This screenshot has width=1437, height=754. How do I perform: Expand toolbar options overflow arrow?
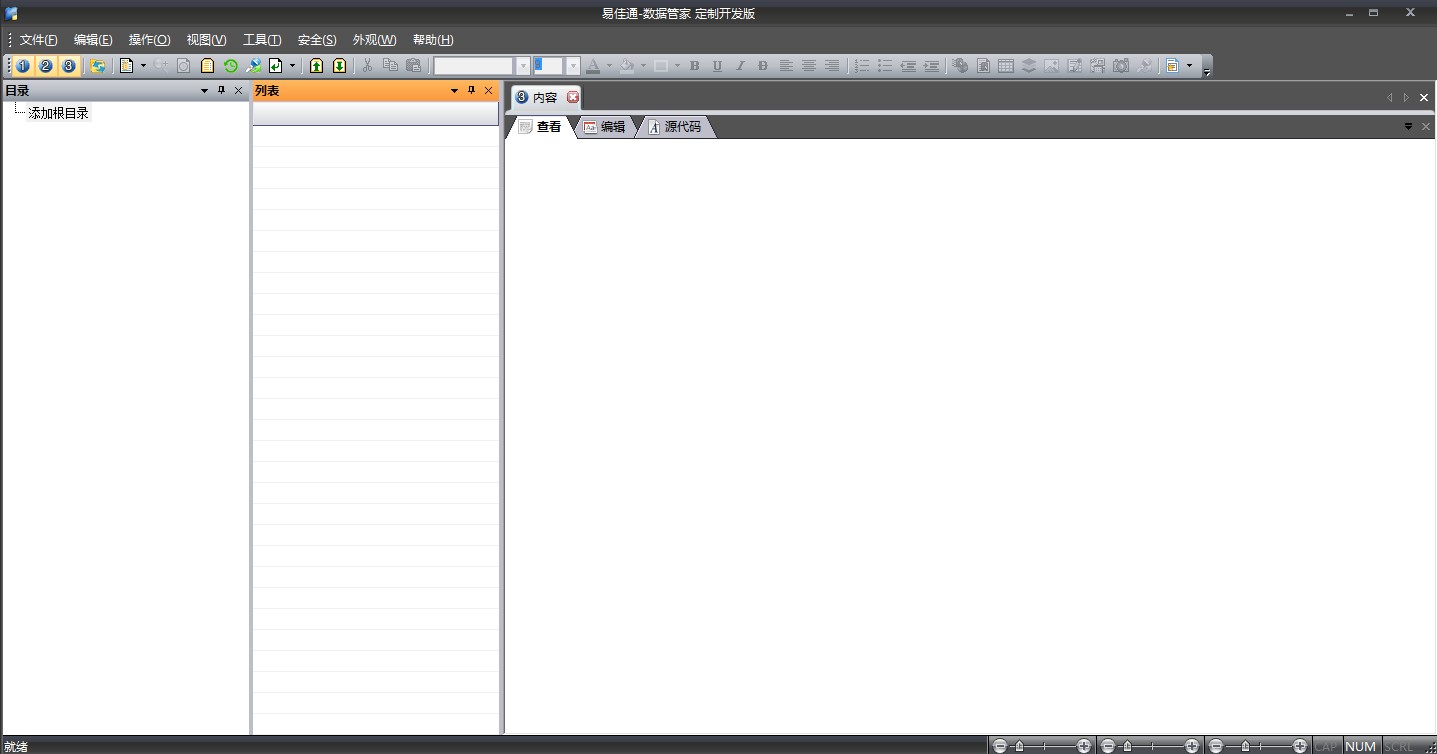click(1207, 72)
